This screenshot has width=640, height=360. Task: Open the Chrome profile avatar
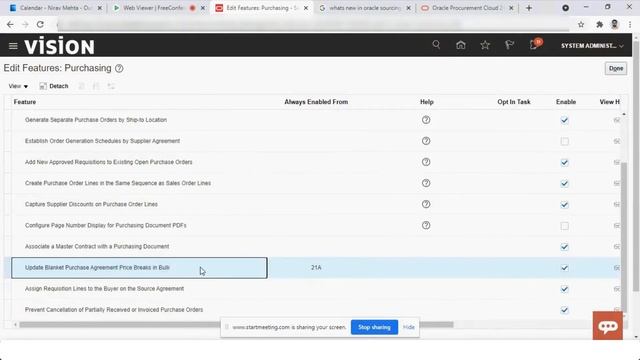[x=615, y=24]
